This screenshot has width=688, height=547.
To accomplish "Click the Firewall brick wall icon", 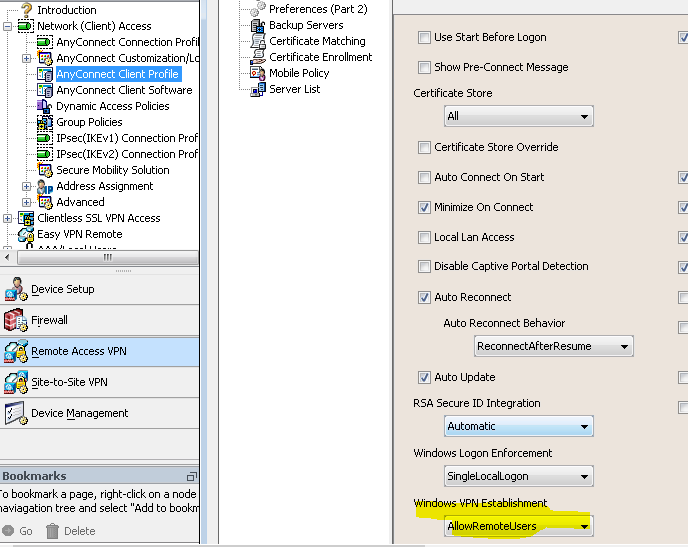I will tap(15, 321).
